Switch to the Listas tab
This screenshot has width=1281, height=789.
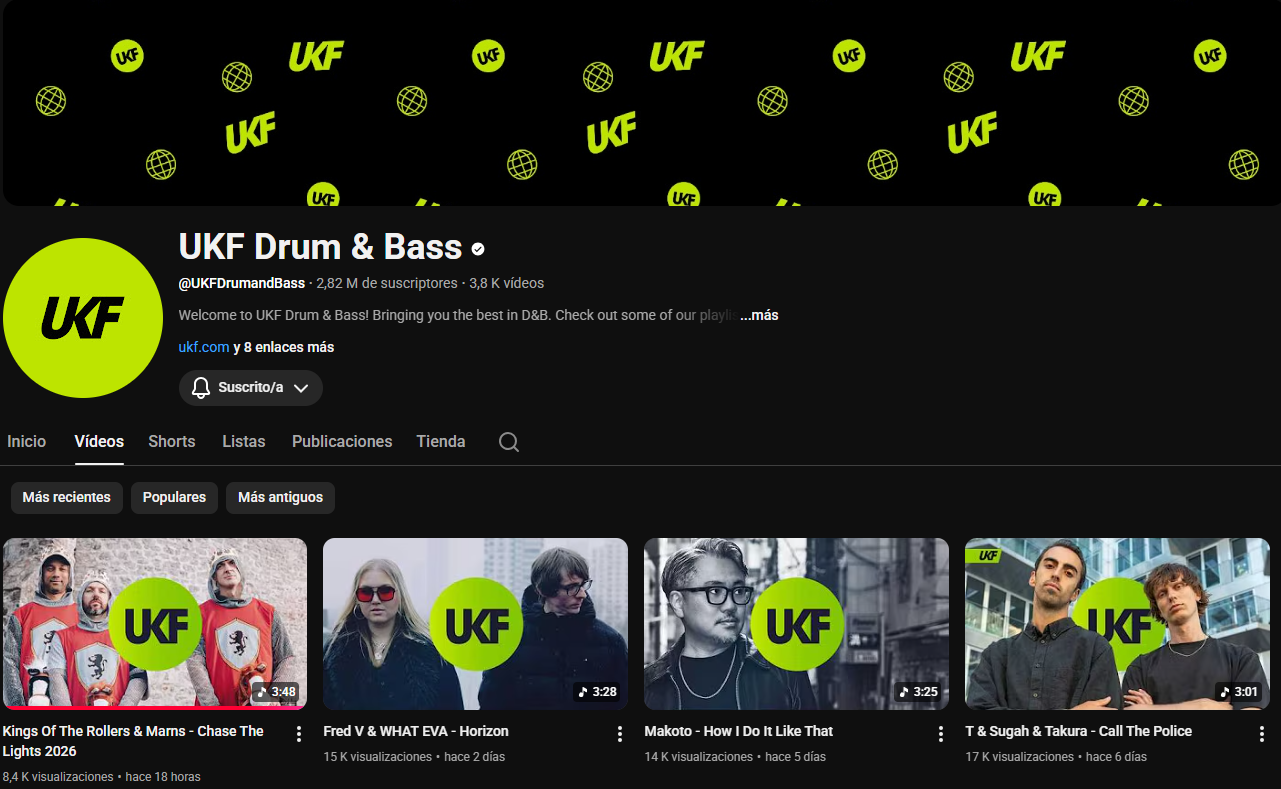(x=244, y=441)
